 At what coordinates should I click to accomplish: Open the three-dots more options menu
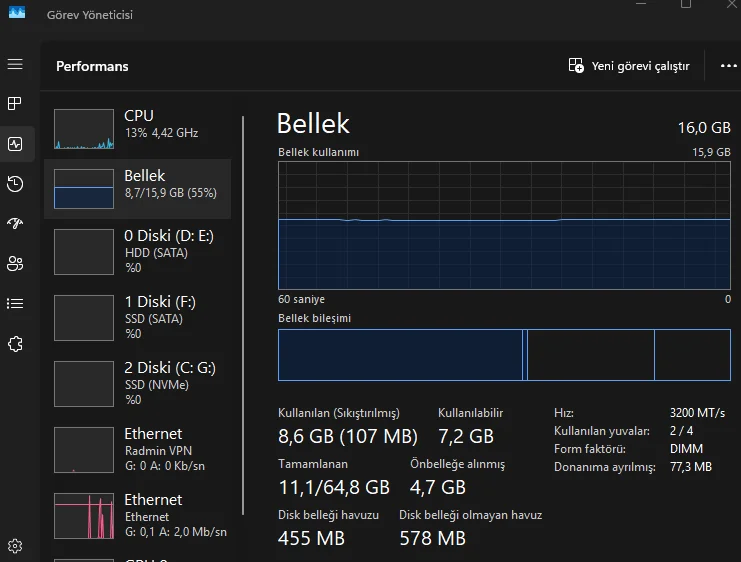coord(728,66)
